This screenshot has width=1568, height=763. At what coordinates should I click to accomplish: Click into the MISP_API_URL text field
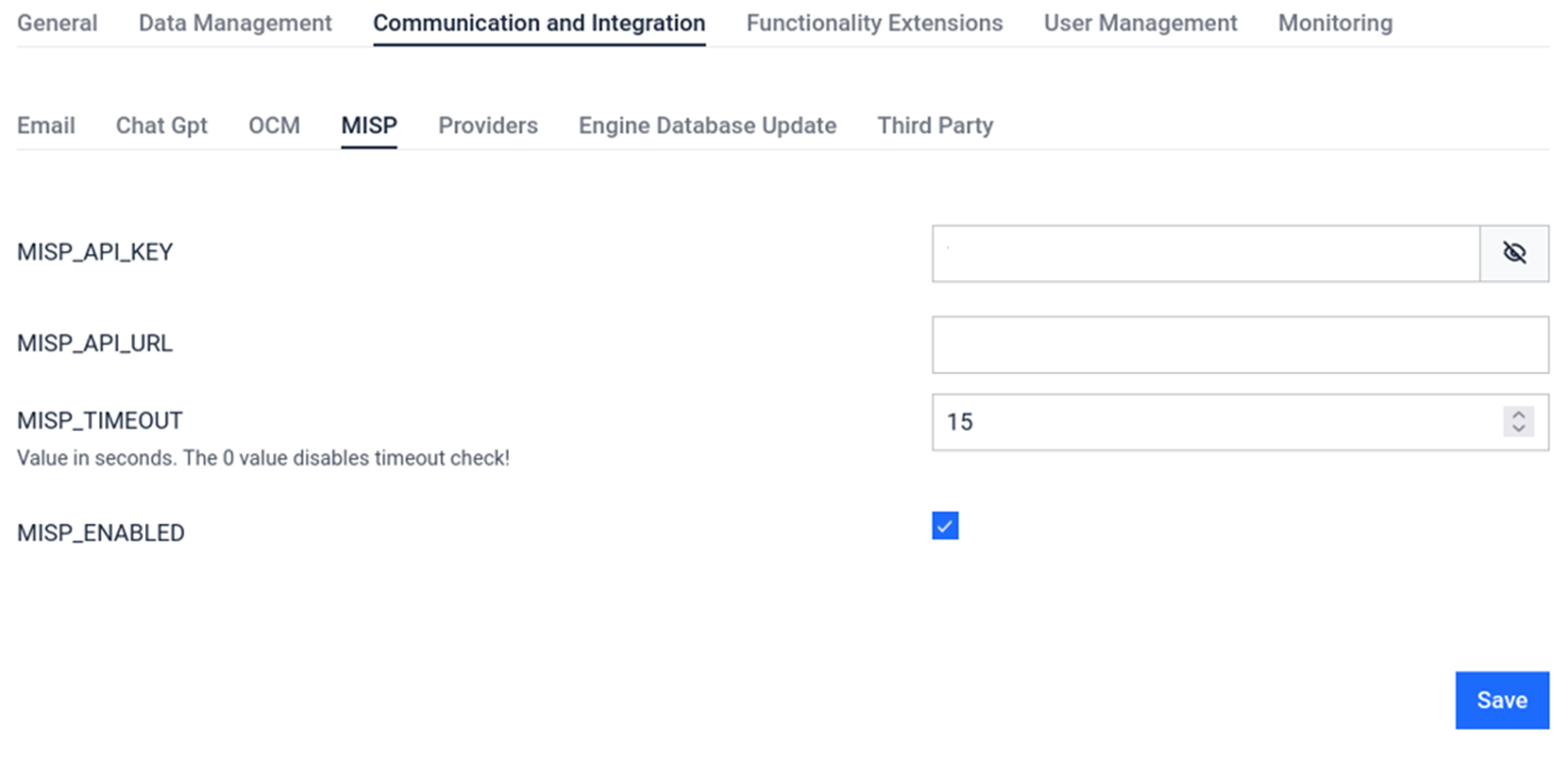[1240, 345]
